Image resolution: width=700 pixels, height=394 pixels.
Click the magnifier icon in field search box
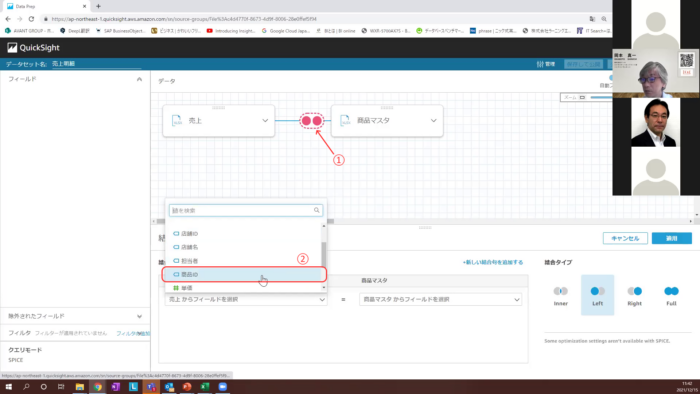[x=317, y=210]
